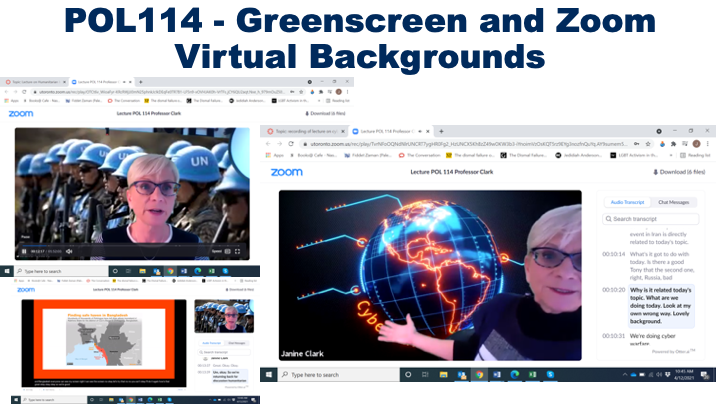
Task: Download (6 files) link in cyber globe window
Action: (x=679, y=172)
